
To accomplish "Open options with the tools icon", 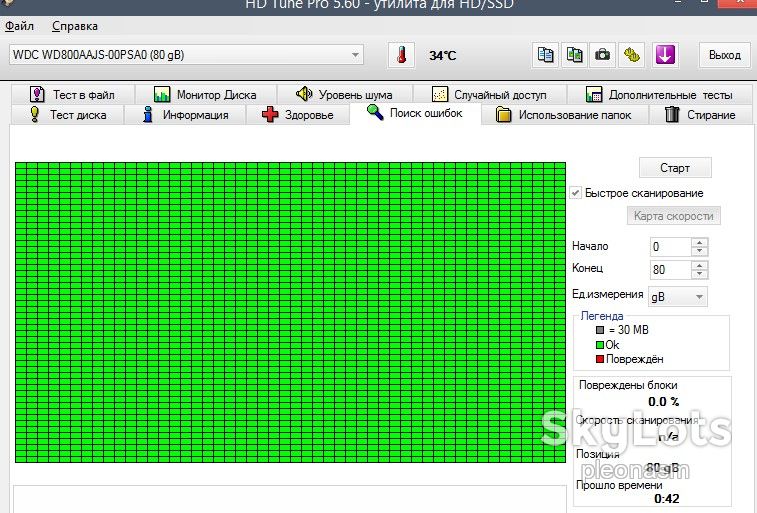I will (631, 55).
